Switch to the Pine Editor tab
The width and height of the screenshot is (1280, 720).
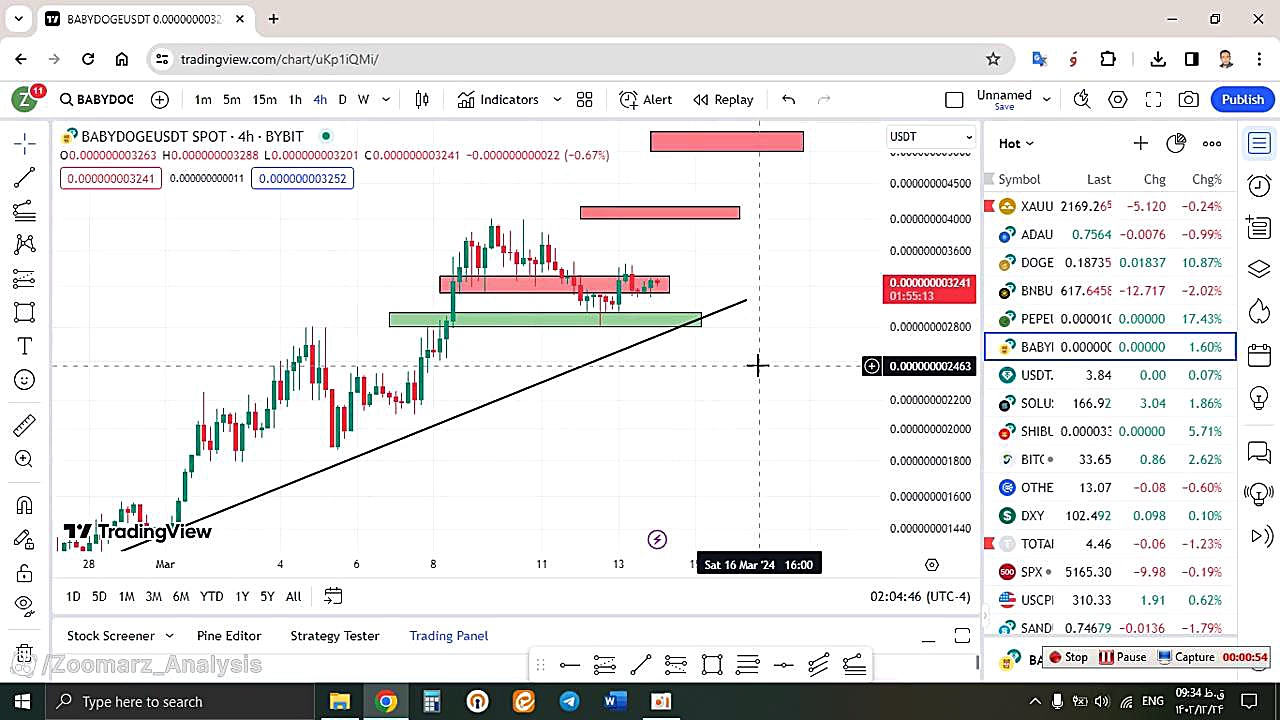(x=229, y=636)
